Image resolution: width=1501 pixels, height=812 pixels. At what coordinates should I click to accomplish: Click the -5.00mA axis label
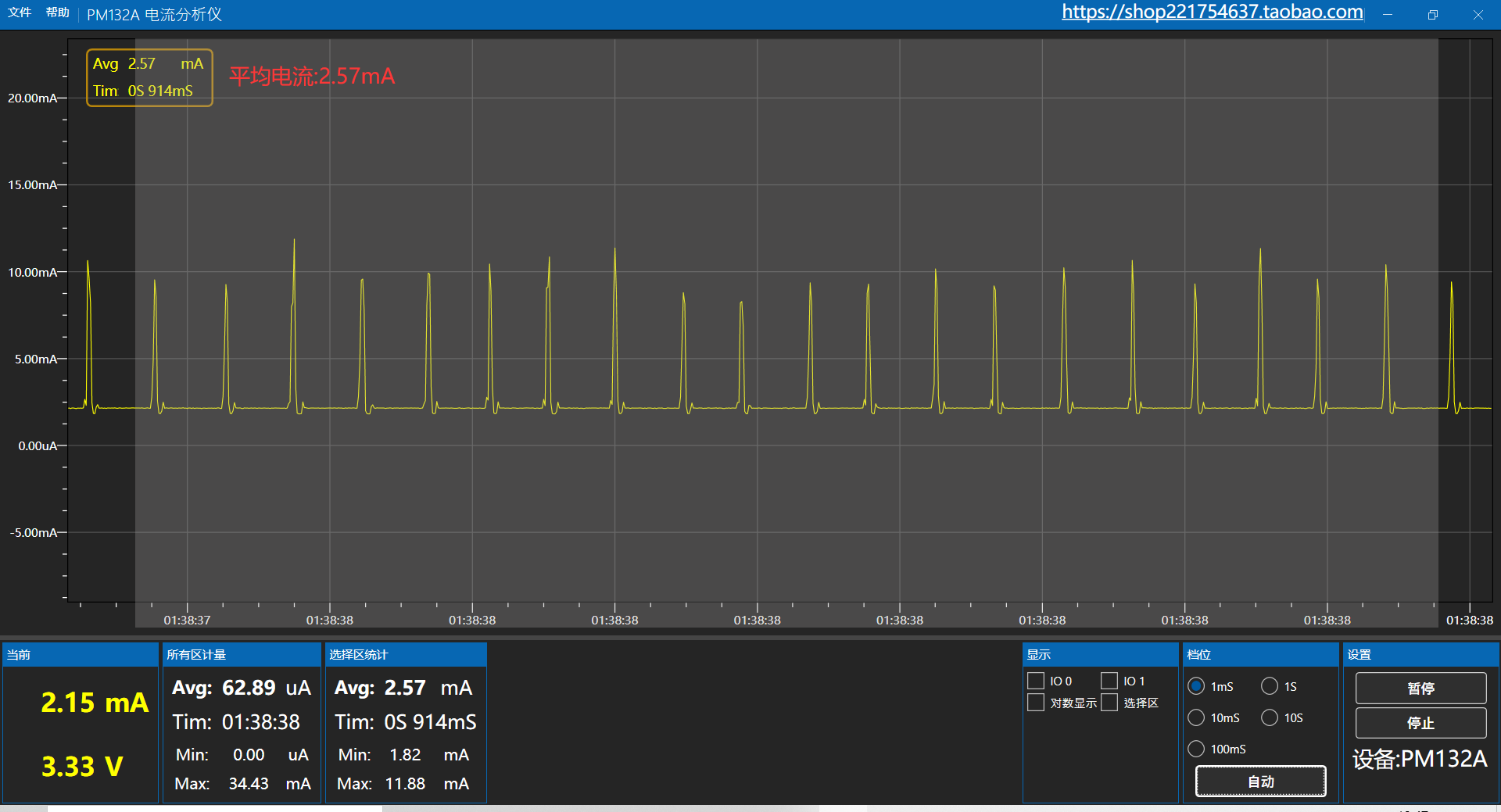pos(34,532)
